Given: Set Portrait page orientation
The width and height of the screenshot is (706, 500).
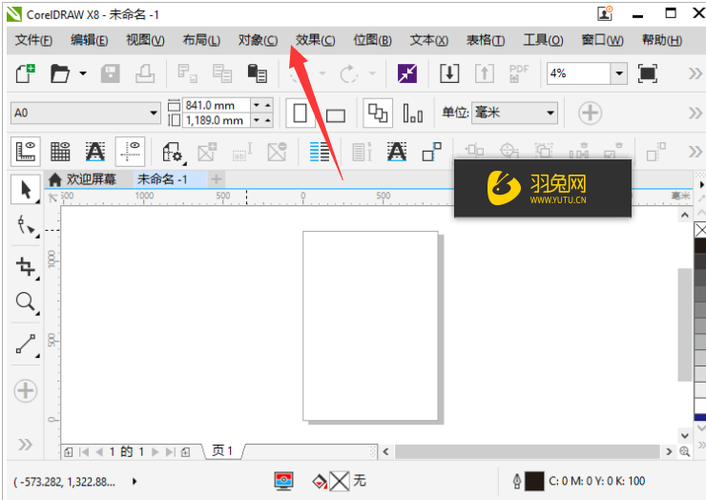Looking at the screenshot, I should click(300, 113).
